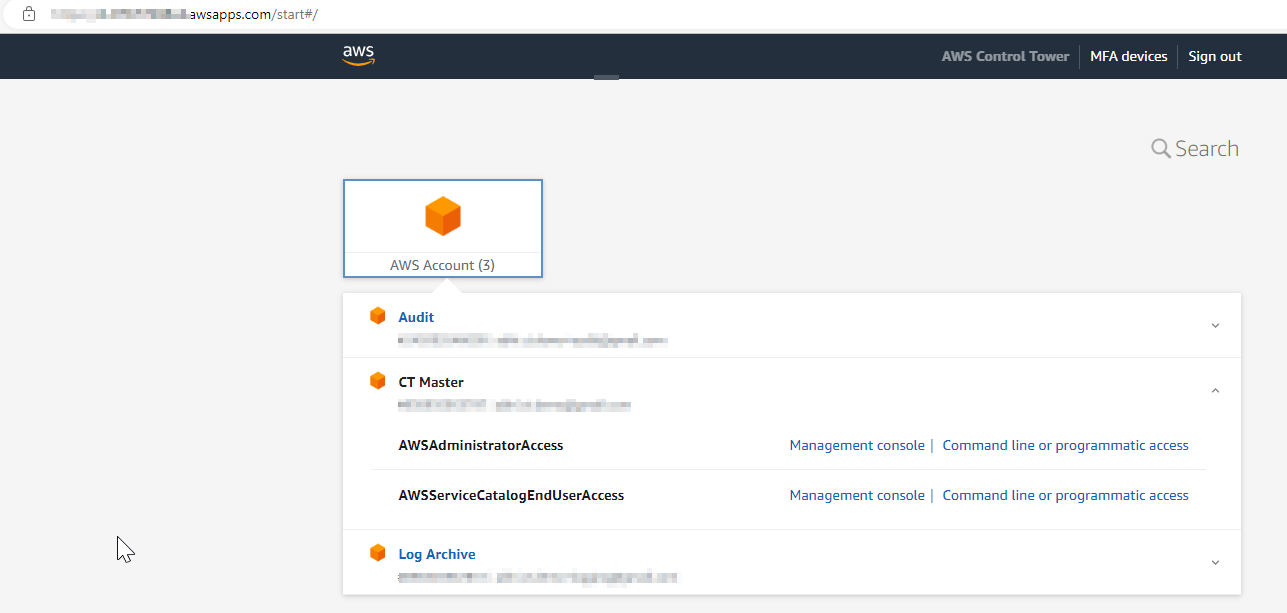Click the orange cube in AWS Account tile
1287x613 pixels.
443,216
